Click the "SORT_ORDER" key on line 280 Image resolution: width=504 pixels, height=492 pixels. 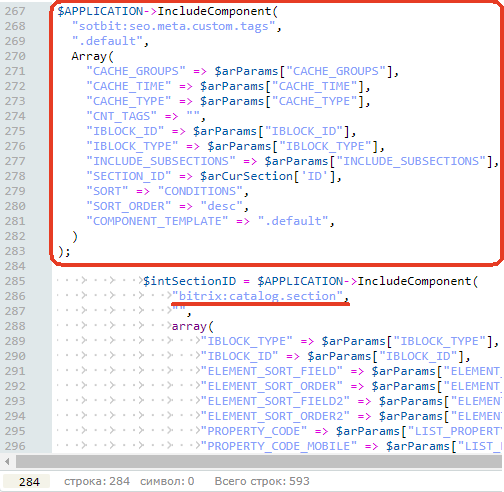pos(129,206)
